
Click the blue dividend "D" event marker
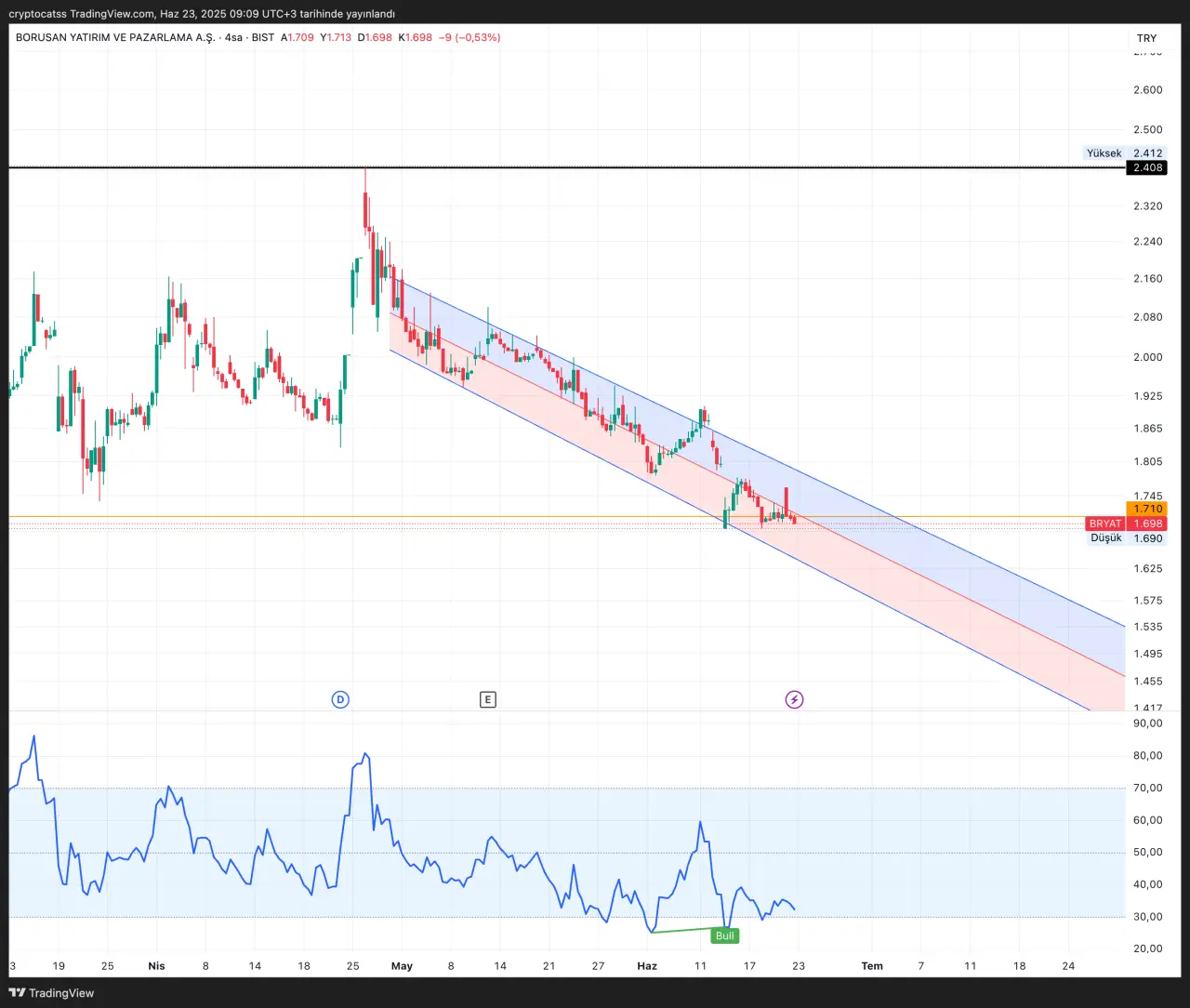[x=340, y=699]
